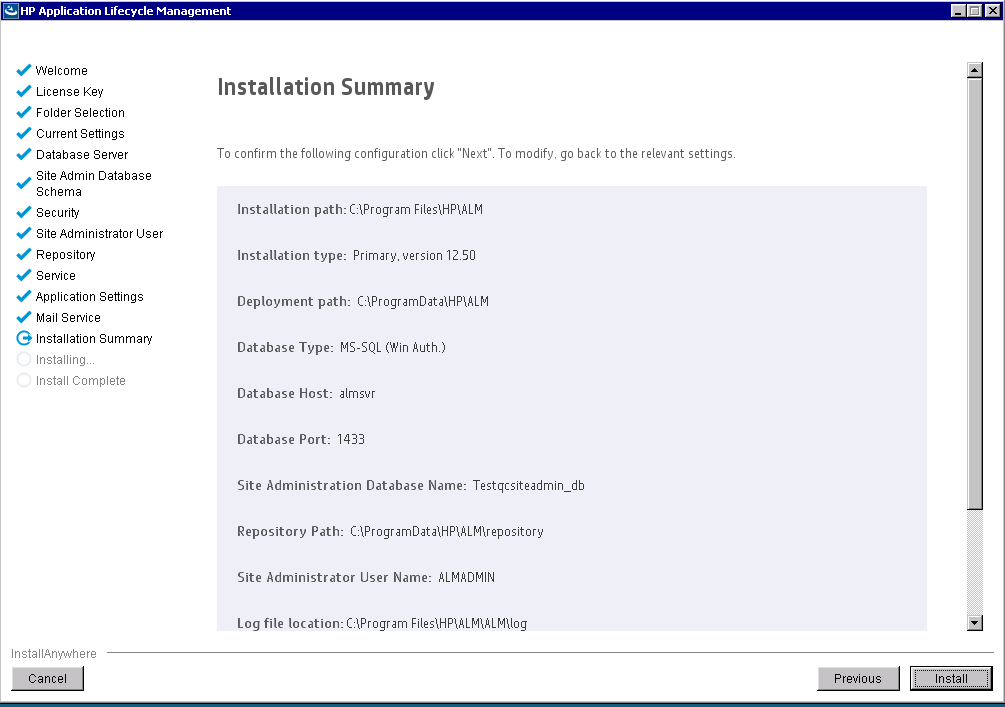The width and height of the screenshot is (1005, 707).
Task: Select the Security step label
Action: (58, 213)
